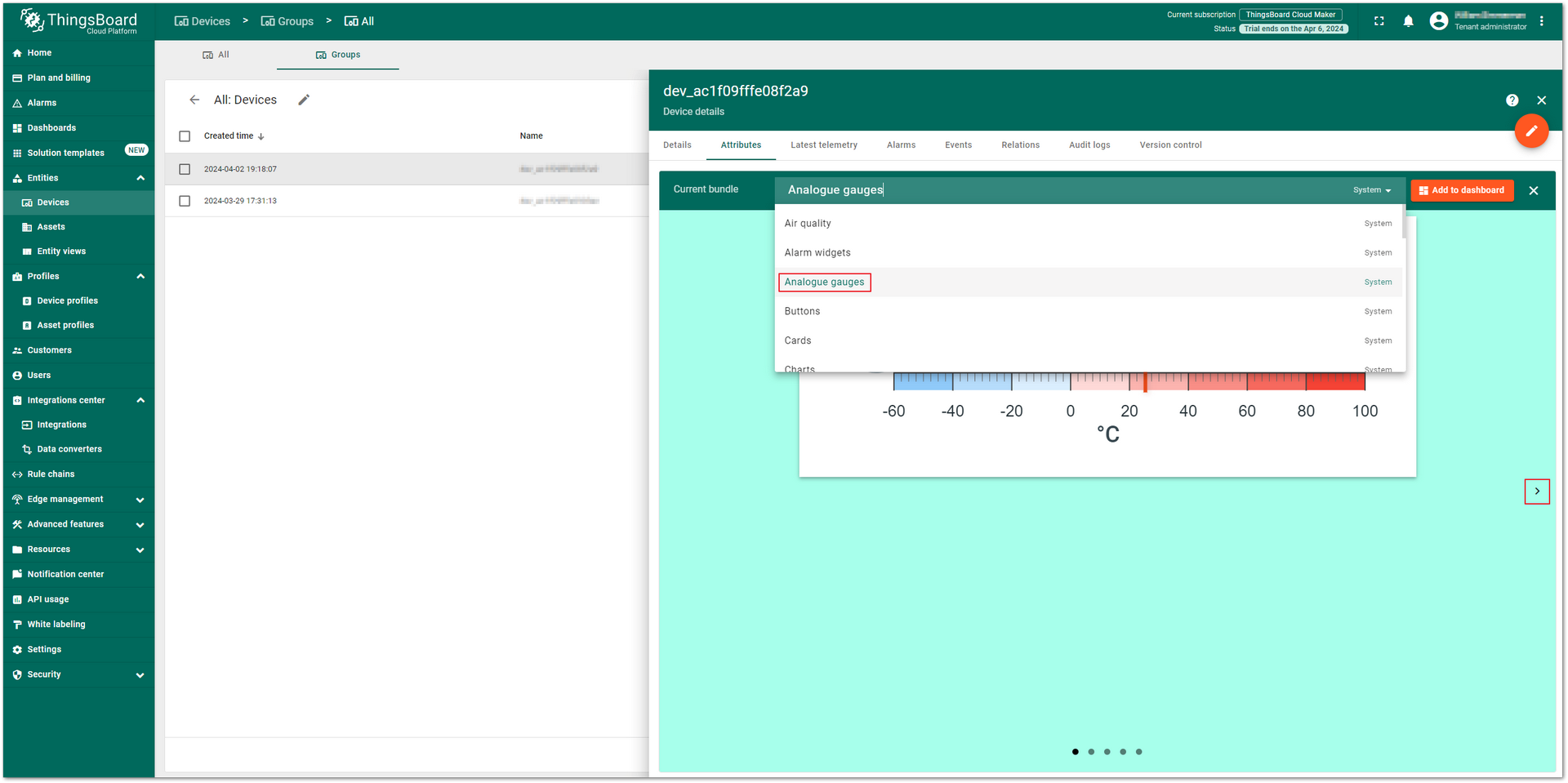This screenshot has height=783, width=1568.
Task: Show next widget with right chevron
Action: click(x=1537, y=491)
